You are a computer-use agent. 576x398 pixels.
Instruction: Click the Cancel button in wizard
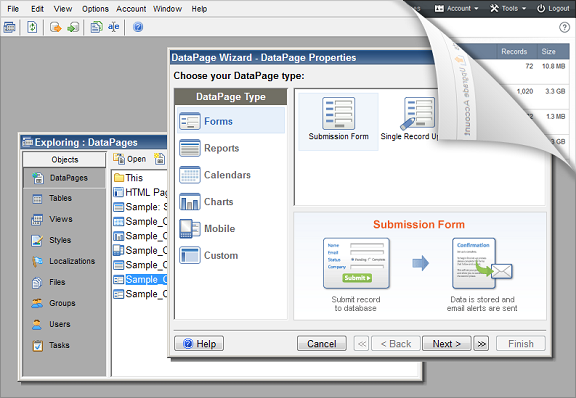coord(322,344)
